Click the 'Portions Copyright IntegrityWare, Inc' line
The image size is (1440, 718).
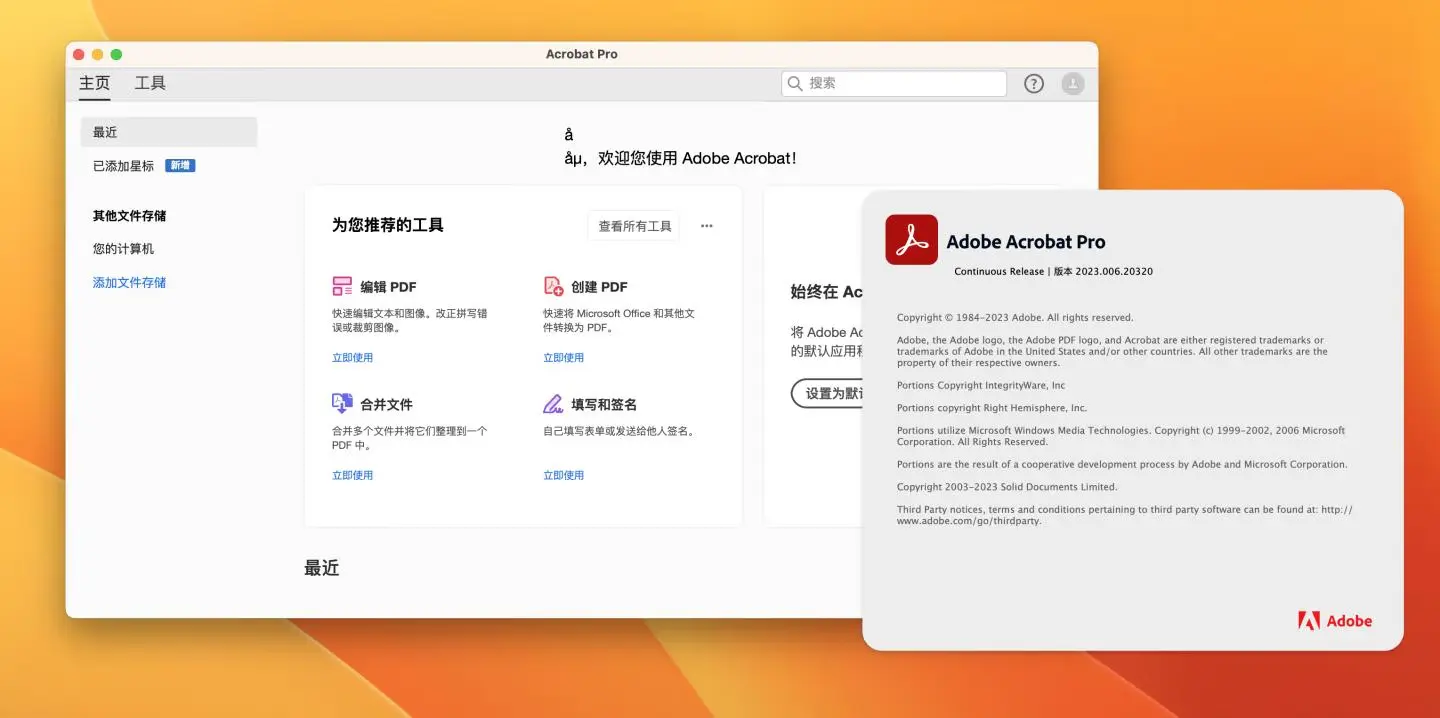point(981,385)
